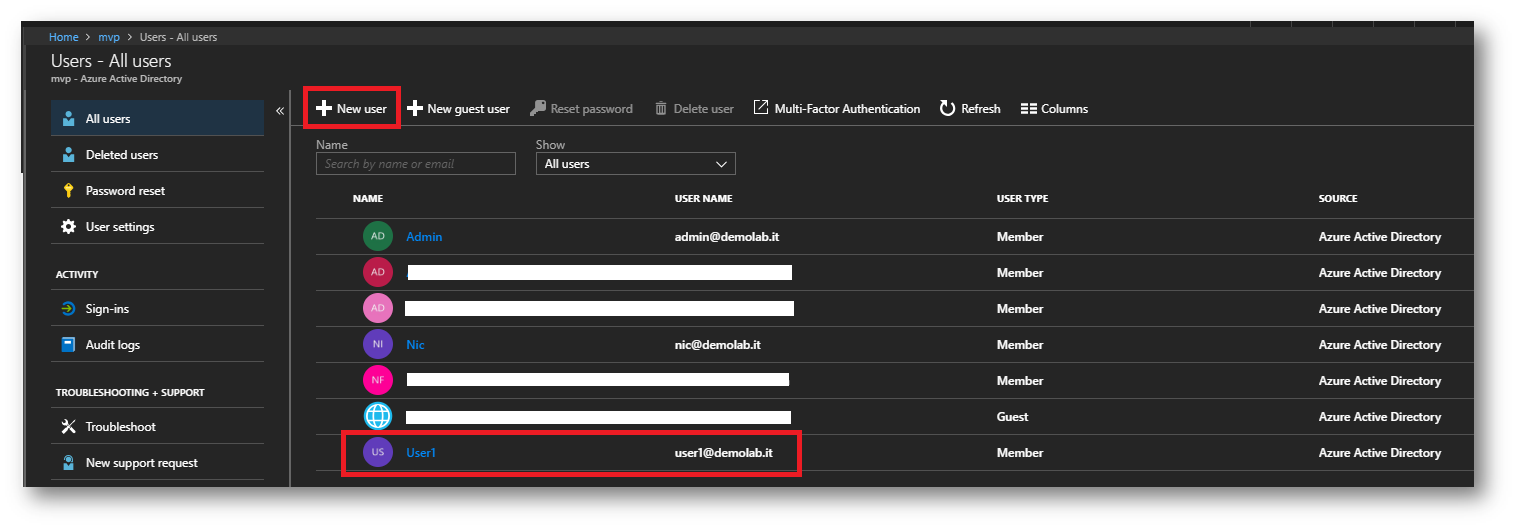Sort by the USER TYPE column header
Image resolution: width=1516 pixels, height=529 pixels.
pyautogui.click(x=1022, y=199)
